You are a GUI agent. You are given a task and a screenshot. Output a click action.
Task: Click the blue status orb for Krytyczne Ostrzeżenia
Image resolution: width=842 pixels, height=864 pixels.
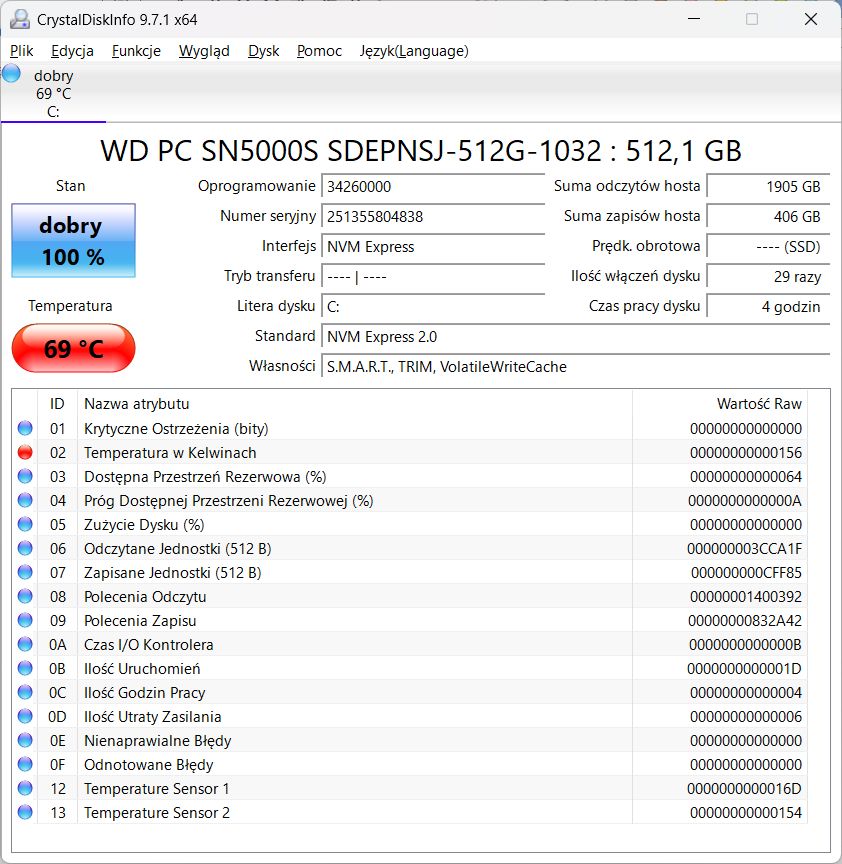click(x=25, y=428)
